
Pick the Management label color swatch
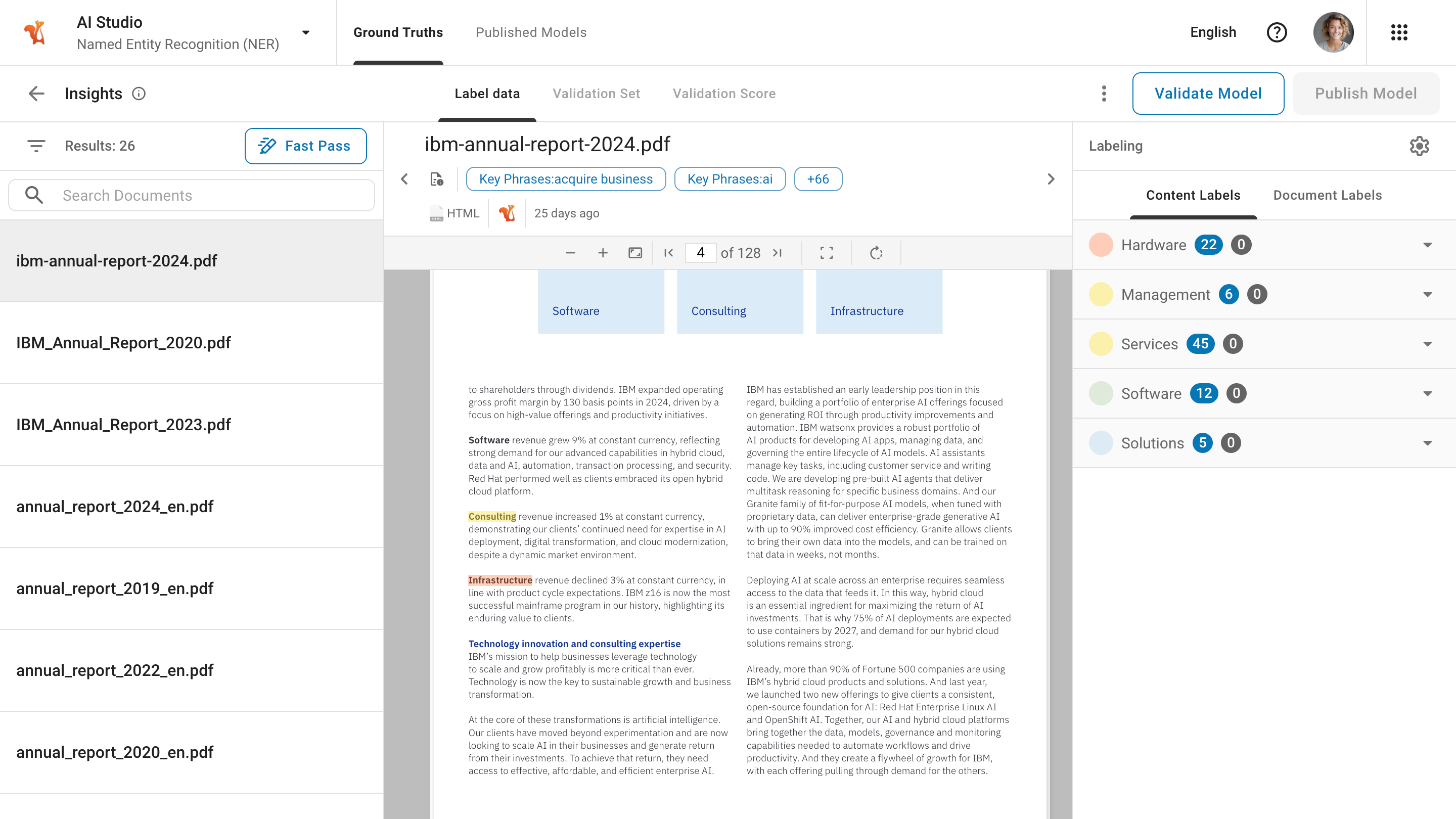1101,294
